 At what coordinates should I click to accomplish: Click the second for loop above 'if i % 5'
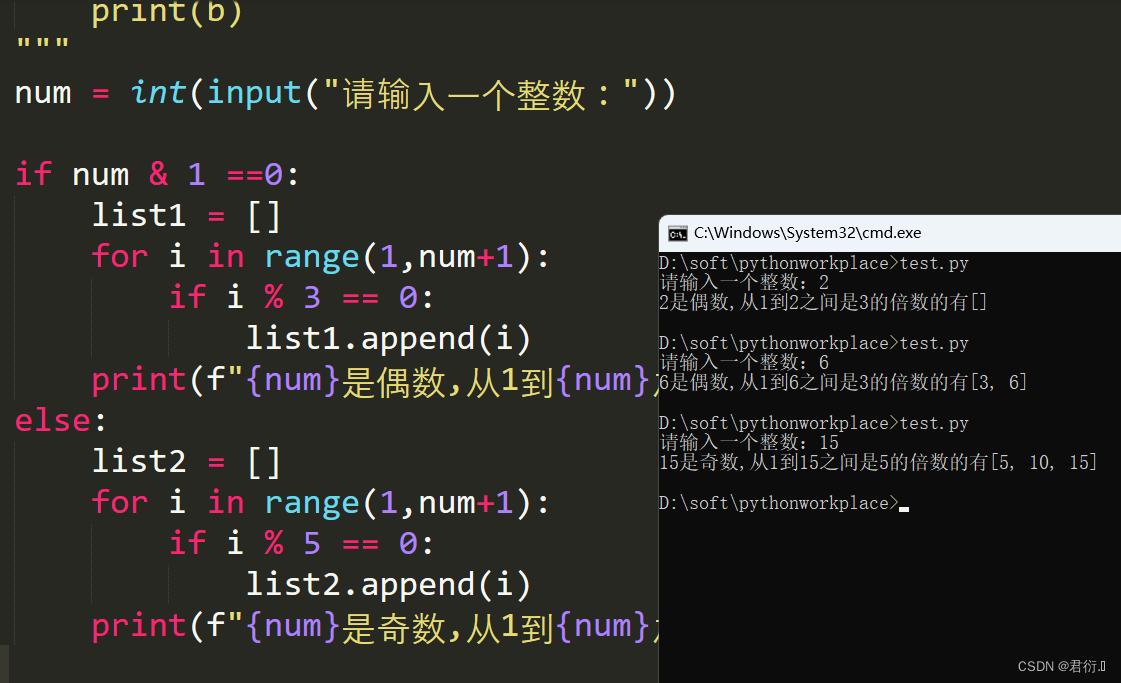coord(321,503)
